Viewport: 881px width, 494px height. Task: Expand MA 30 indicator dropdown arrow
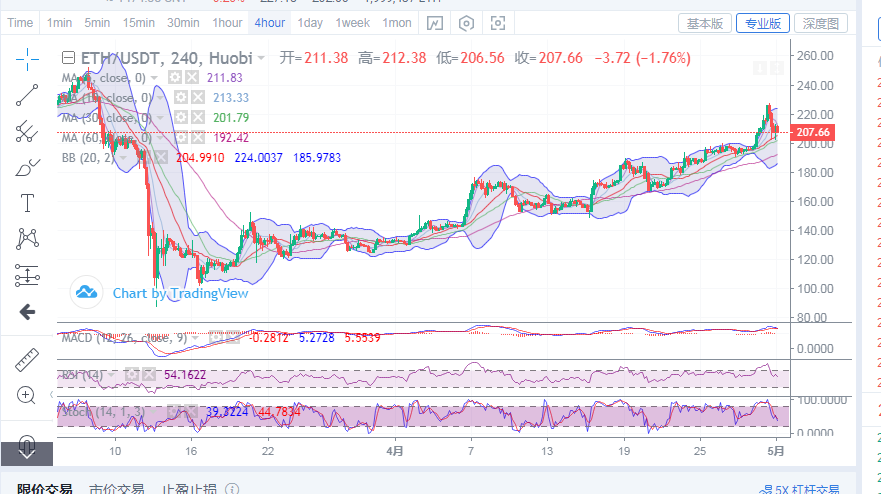point(160,118)
